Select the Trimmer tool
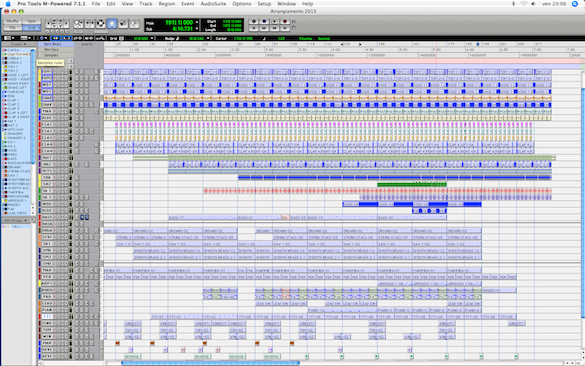This screenshot has width=585, height=366. [x=90, y=24]
